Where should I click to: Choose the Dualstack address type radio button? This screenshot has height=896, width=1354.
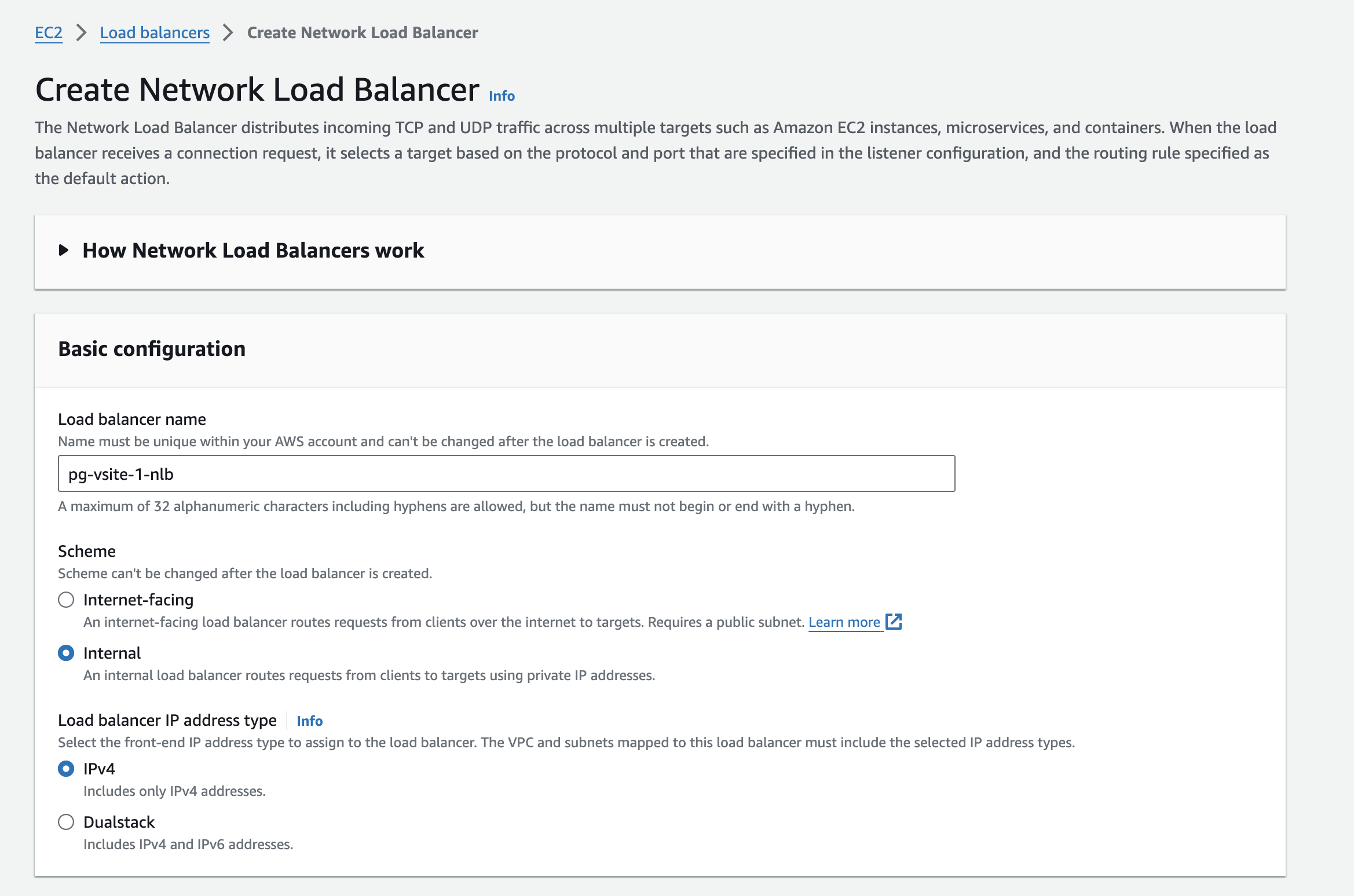pos(66,822)
